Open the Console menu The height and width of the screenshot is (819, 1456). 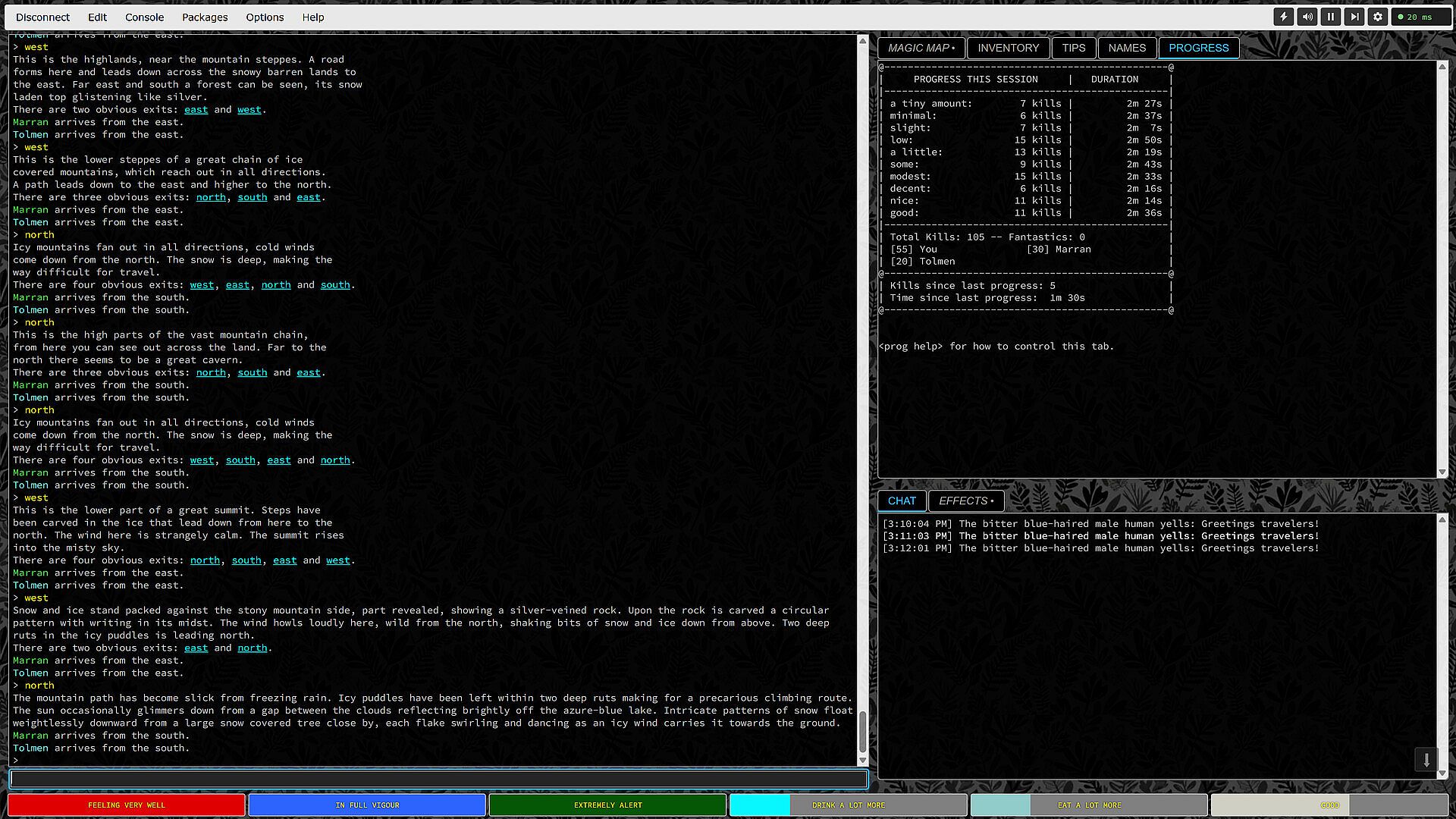click(x=144, y=17)
